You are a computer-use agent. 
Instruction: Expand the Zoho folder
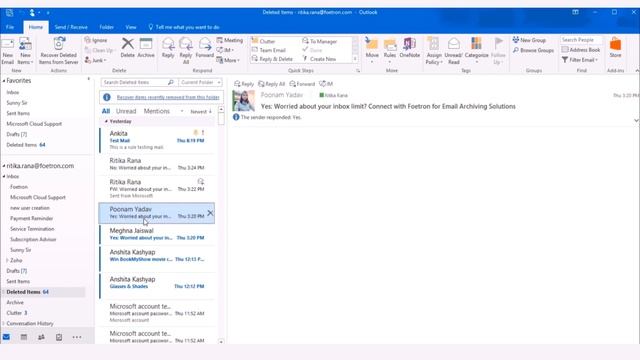click(x=7, y=260)
